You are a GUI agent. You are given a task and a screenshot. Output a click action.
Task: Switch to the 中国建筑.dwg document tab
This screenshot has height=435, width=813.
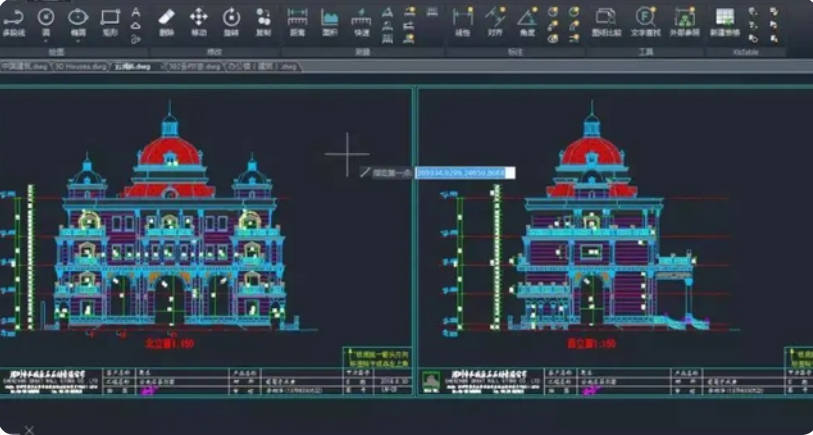(x=24, y=66)
